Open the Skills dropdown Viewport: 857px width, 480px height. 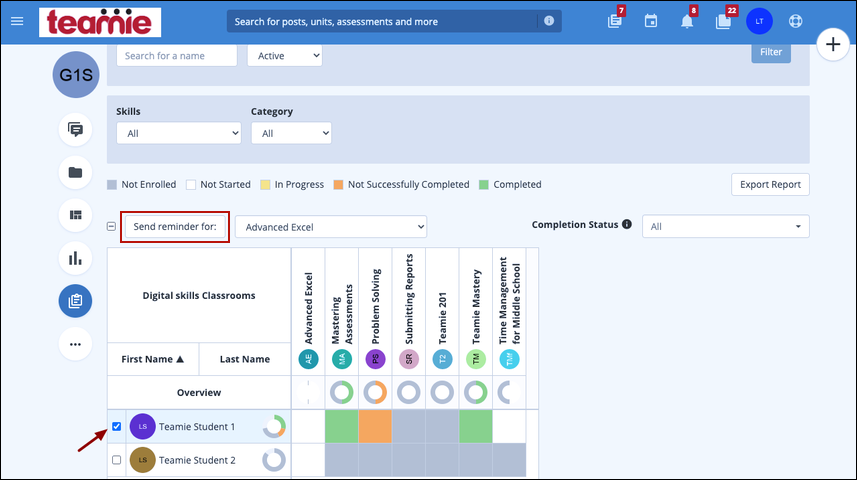click(179, 133)
